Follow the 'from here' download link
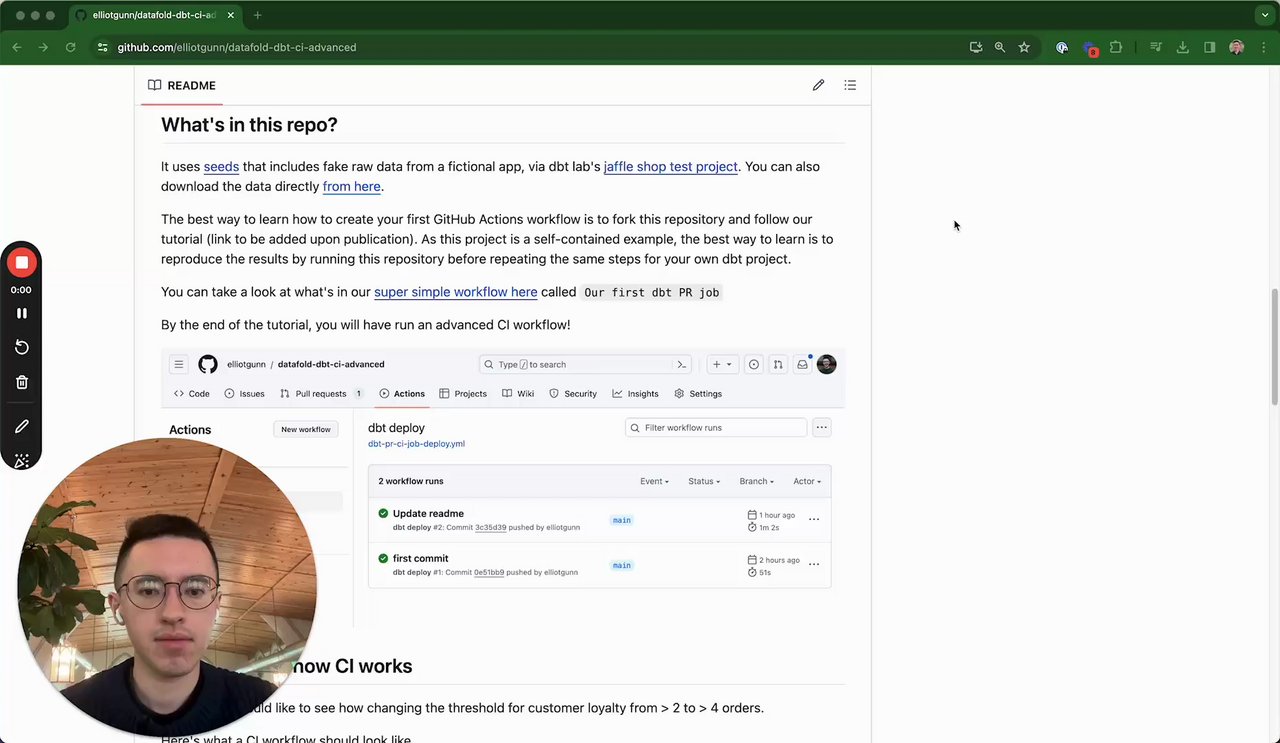 tap(351, 186)
